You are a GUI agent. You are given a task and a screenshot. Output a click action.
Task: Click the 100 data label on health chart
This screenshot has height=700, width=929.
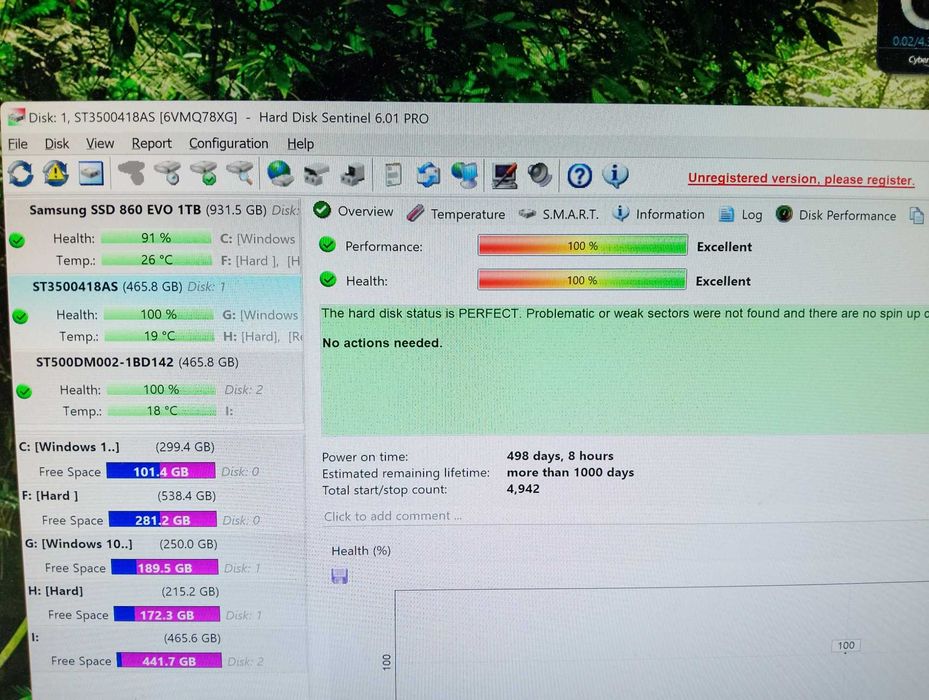846,645
